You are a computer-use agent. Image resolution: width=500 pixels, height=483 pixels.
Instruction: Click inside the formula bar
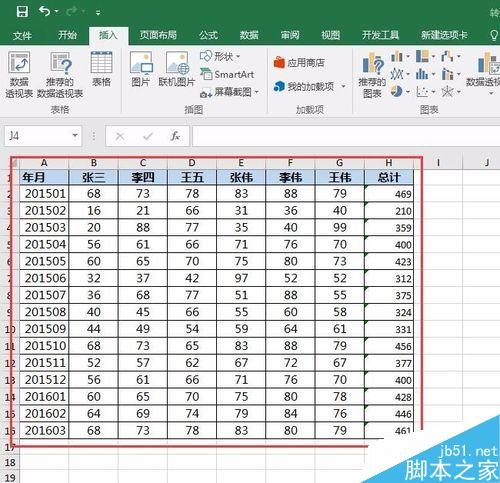pyautogui.click(x=346, y=136)
